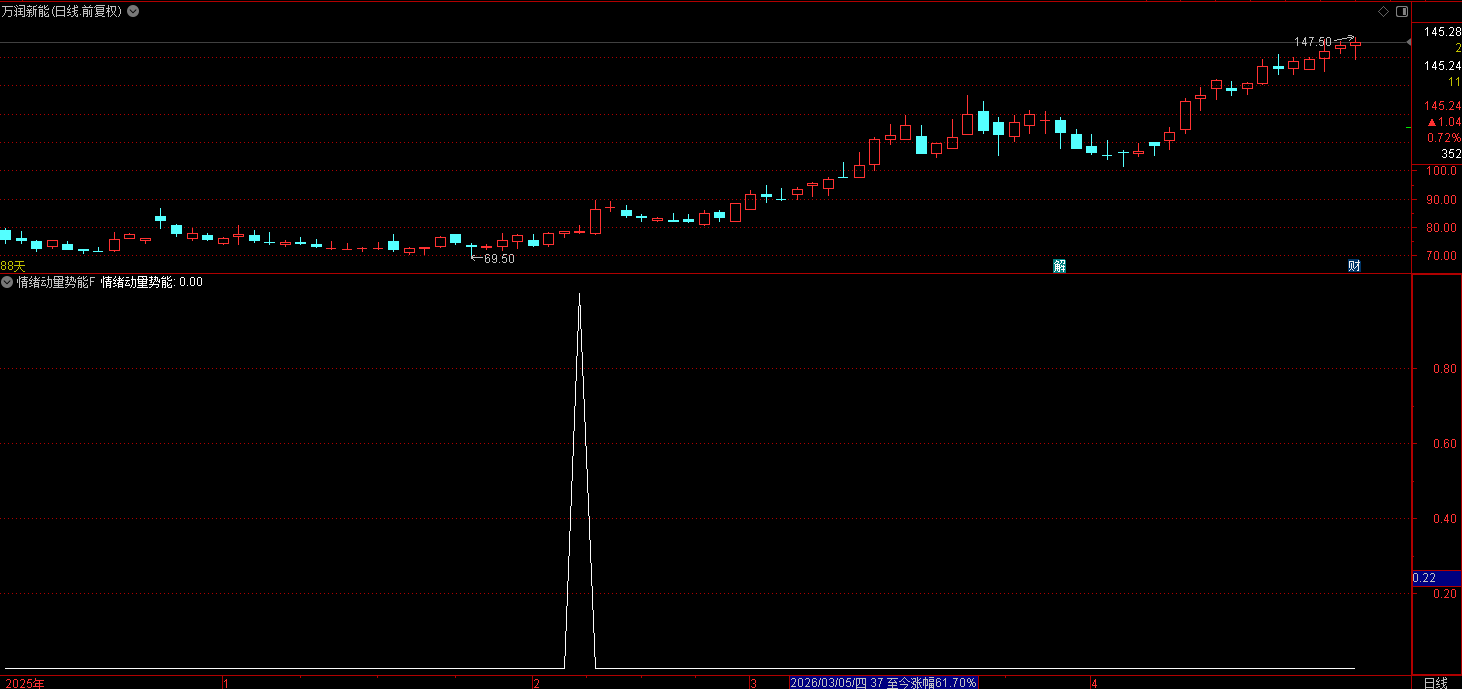The image size is (1462, 689).
Task: Click the 情绪动量势能F indicator name
Action: [x=56, y=282]
